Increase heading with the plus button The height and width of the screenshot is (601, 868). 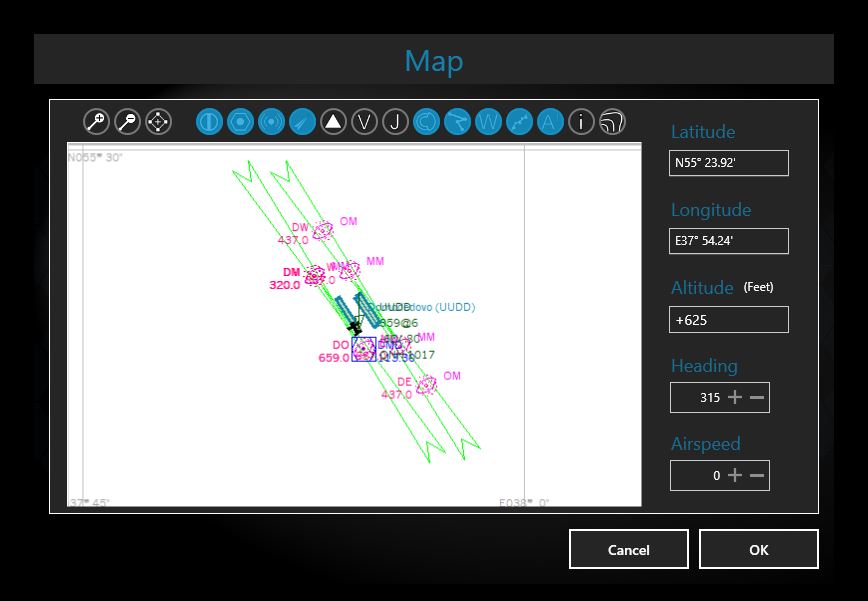(x=735, y=397)
